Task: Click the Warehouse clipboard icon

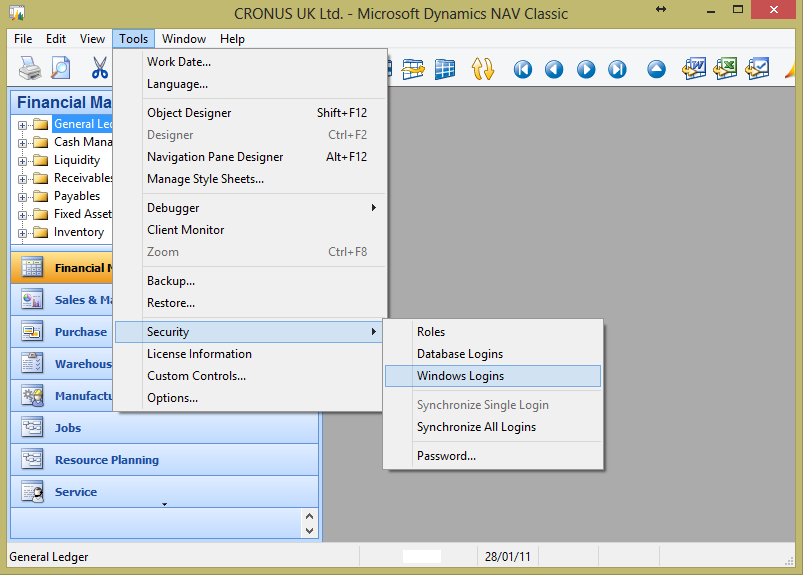Action: click(x=32, y=363)
